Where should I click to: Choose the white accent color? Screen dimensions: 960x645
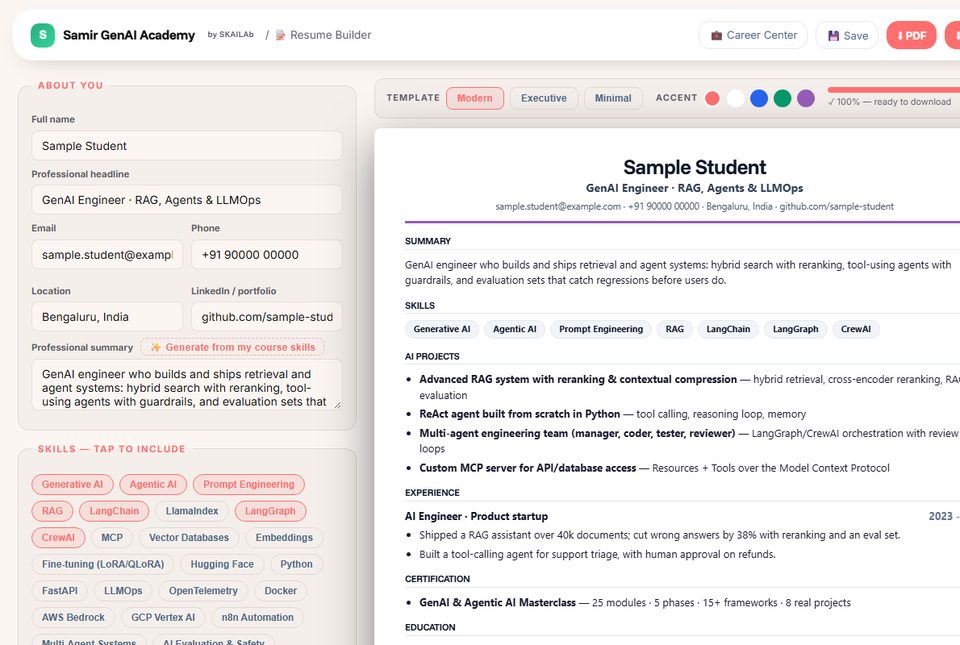tap(735, 98)
